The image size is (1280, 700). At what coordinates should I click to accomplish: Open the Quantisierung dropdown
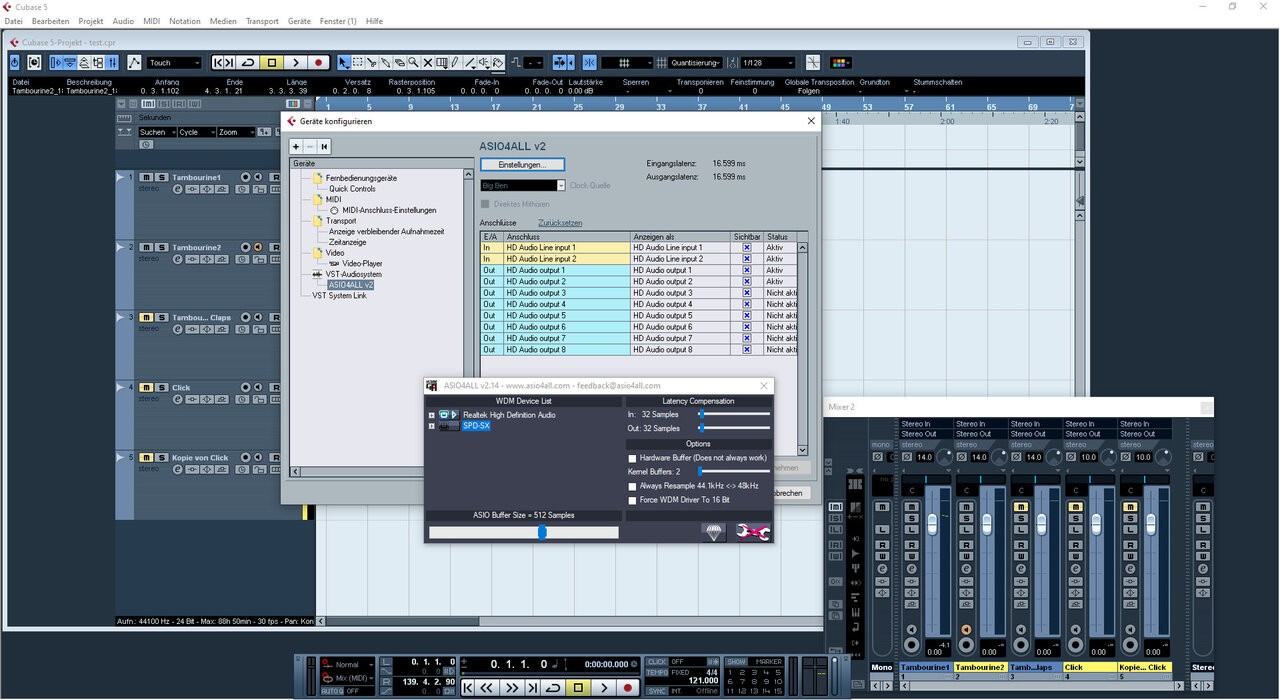point(695,62)
